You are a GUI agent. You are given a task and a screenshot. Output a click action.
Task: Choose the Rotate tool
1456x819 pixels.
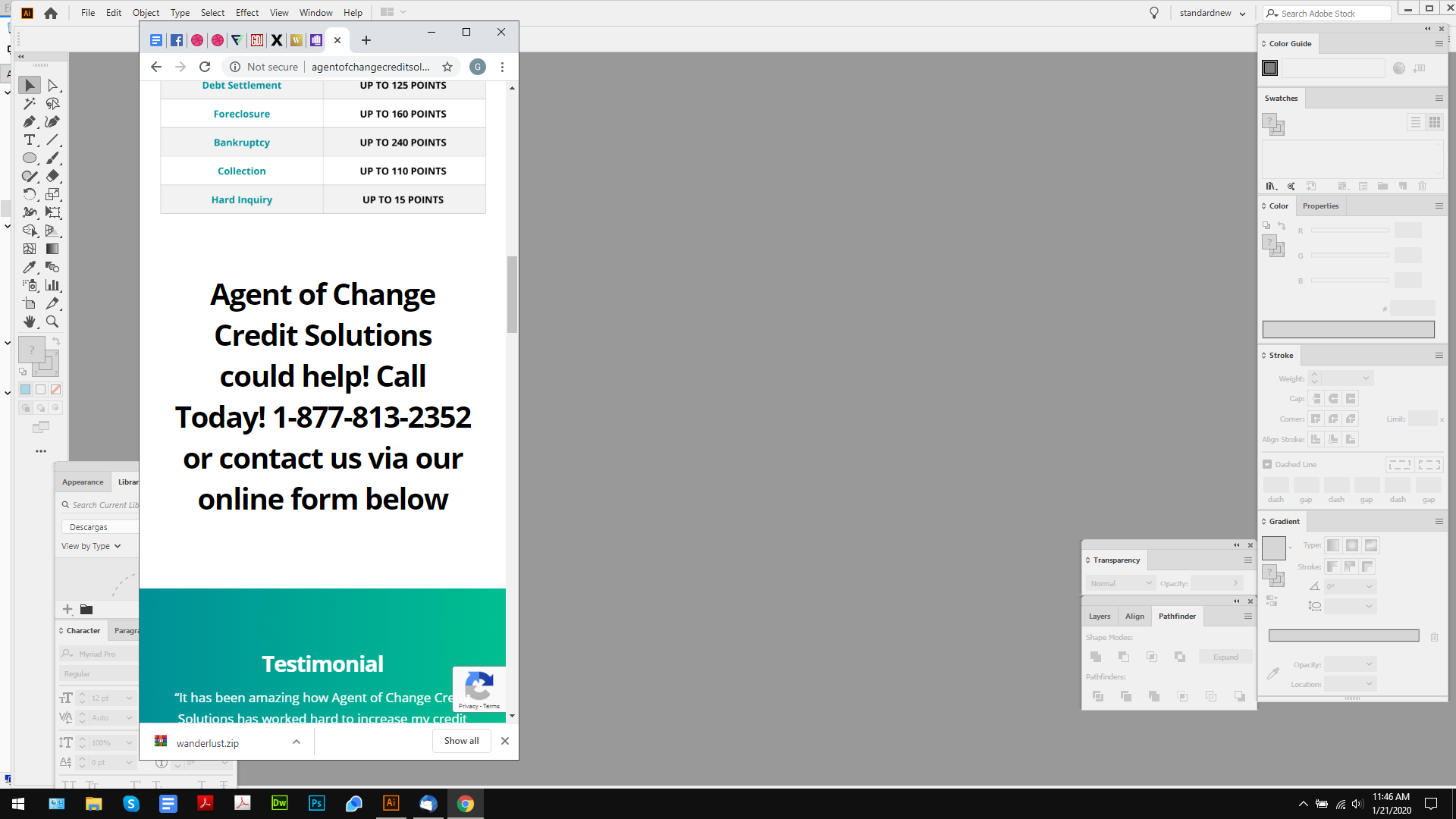tap(30, 195)
